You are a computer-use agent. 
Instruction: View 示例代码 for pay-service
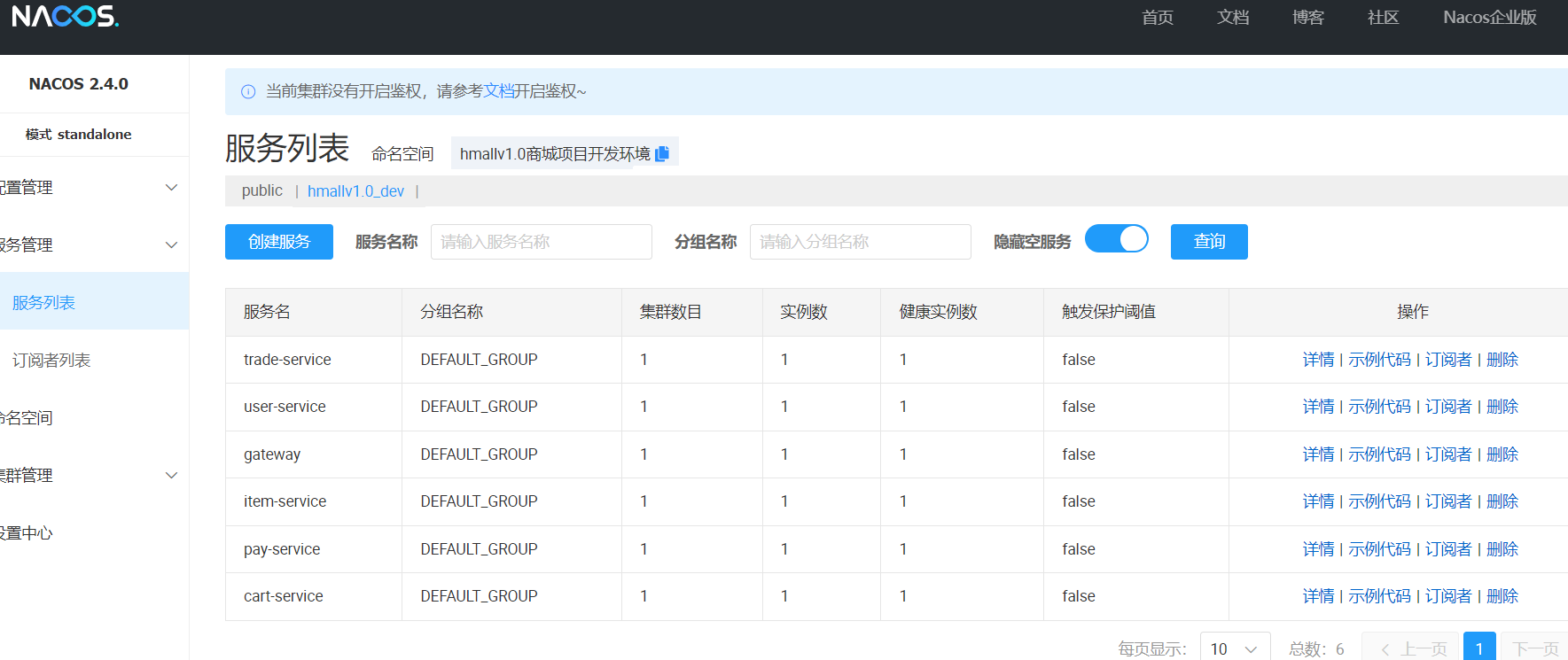pyautogui.click(x=1379, y=549)
